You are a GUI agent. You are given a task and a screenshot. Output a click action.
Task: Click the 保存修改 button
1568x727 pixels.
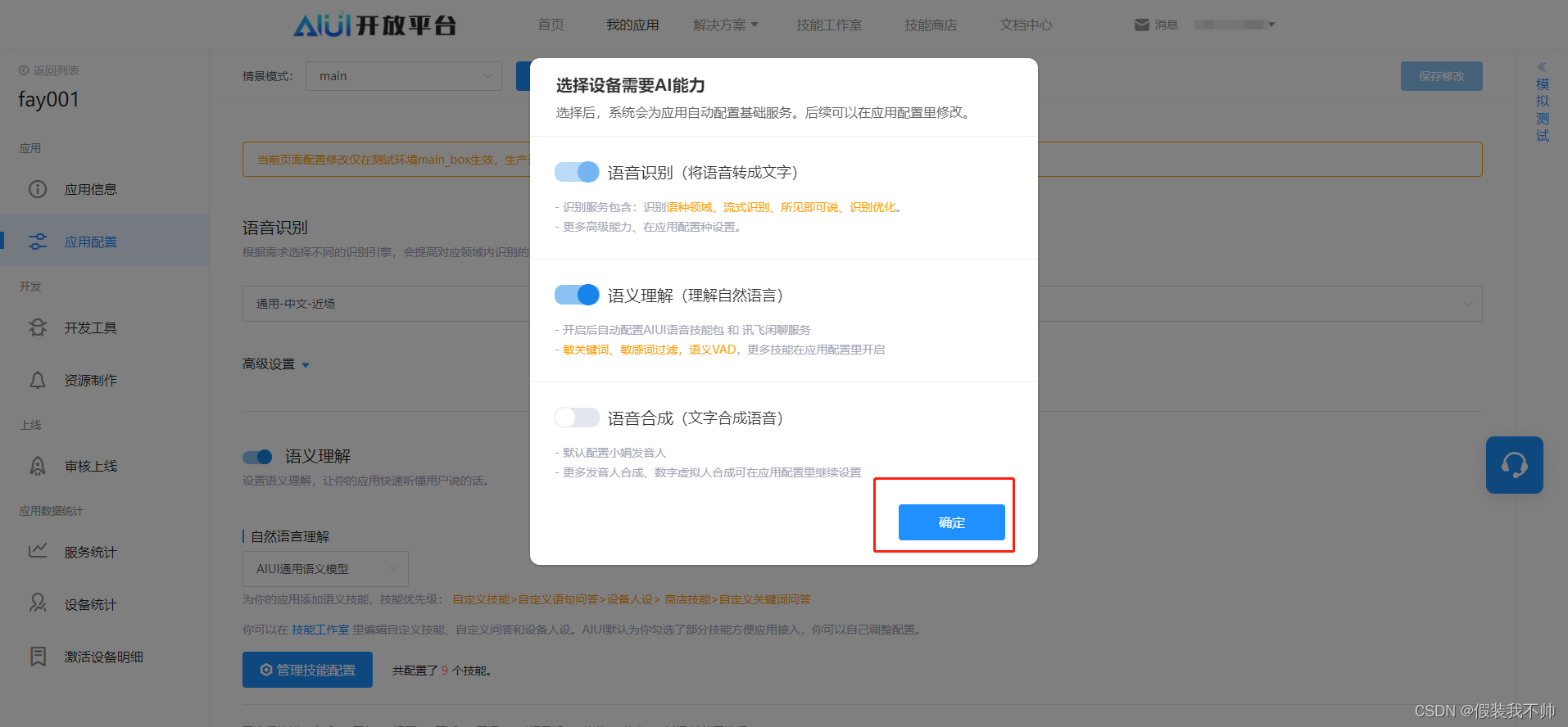coord(1442,76)
